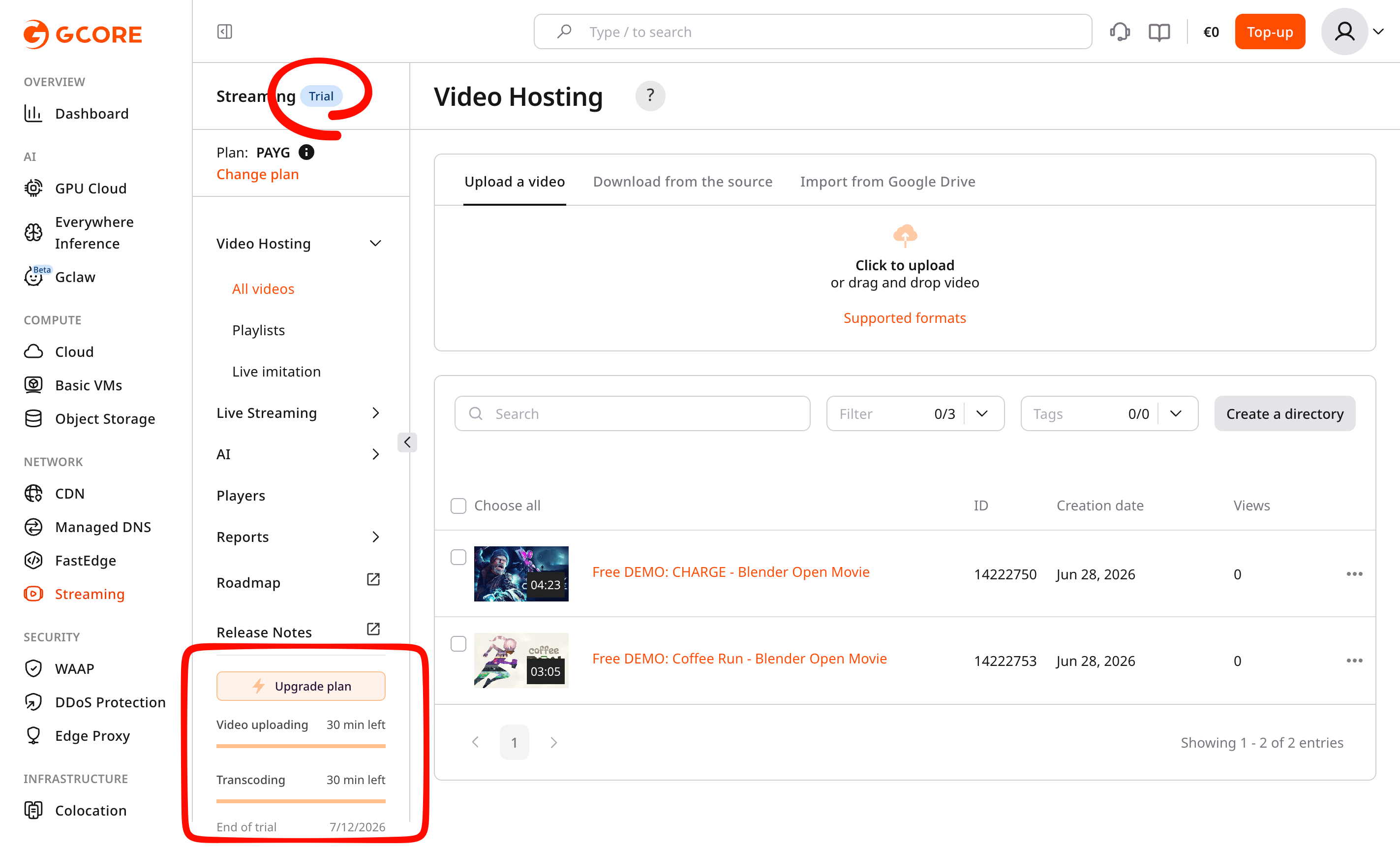Open the CHARGE video thumbnail
Image resolution: width=1400 pixels, height=851 pixels.
[521, 574]
